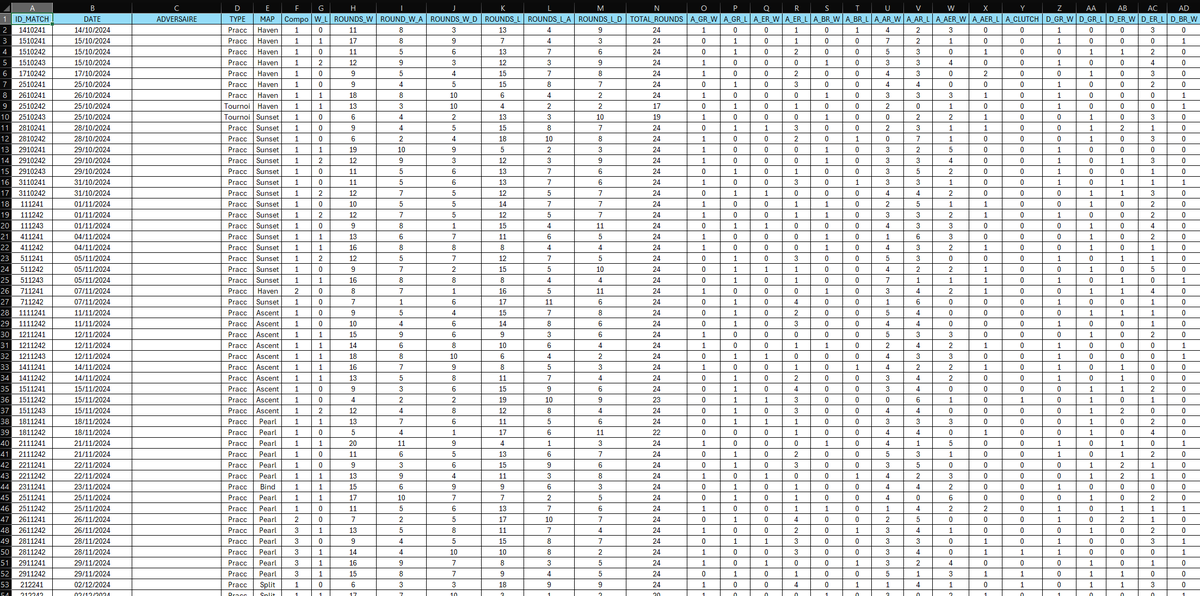Click the ID_MATCH header cell
Screen dimensions: 1200x596
pyautogui.click(x=34, y=18)
